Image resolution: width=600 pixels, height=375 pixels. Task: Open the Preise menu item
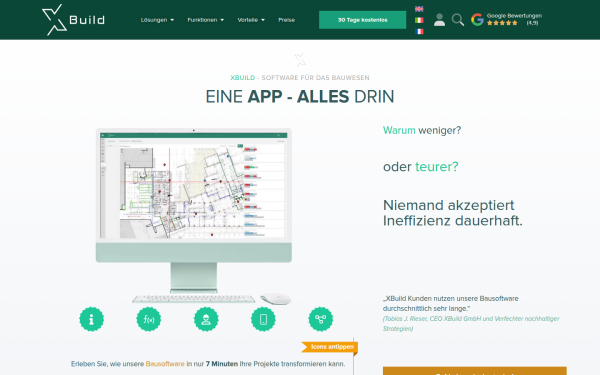pos(287,20)
